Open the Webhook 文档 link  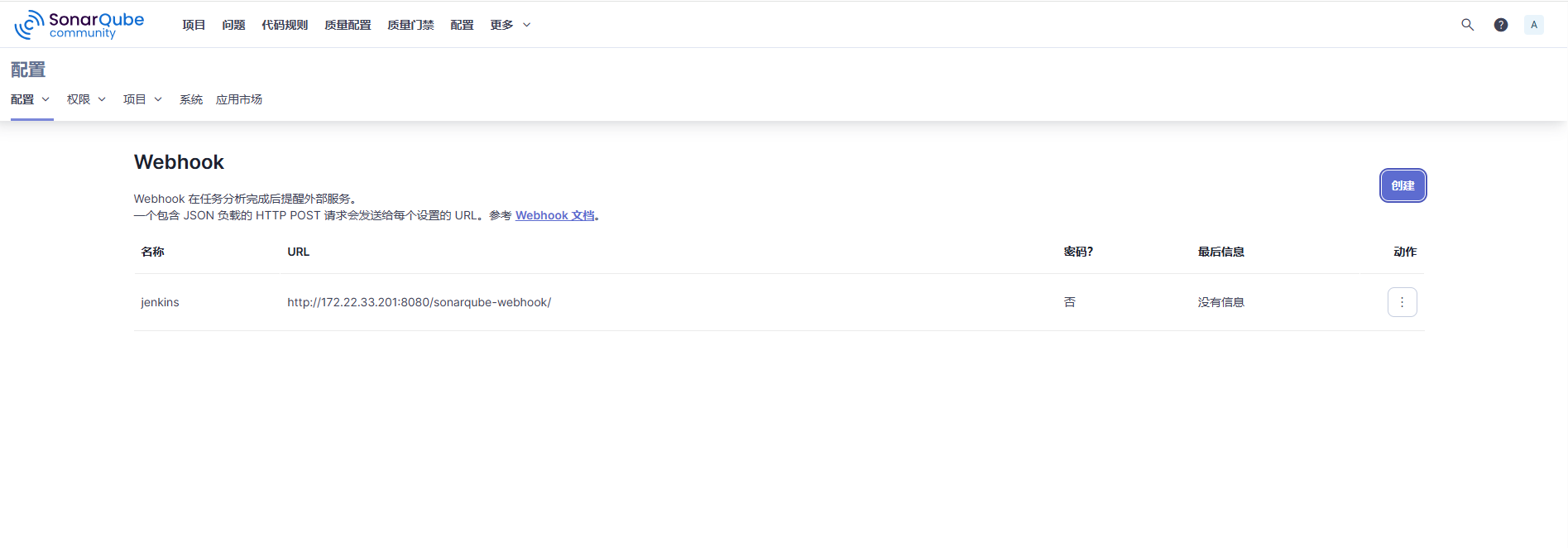554,215
